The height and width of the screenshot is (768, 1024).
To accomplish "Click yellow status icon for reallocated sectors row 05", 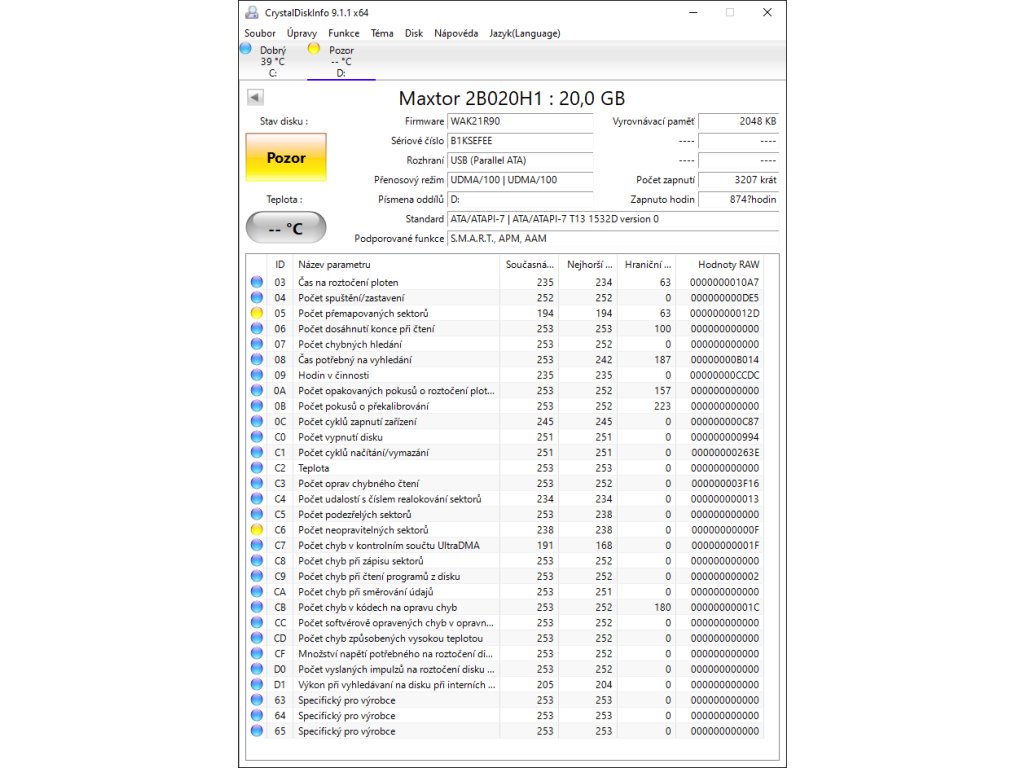I will (257, 313).
